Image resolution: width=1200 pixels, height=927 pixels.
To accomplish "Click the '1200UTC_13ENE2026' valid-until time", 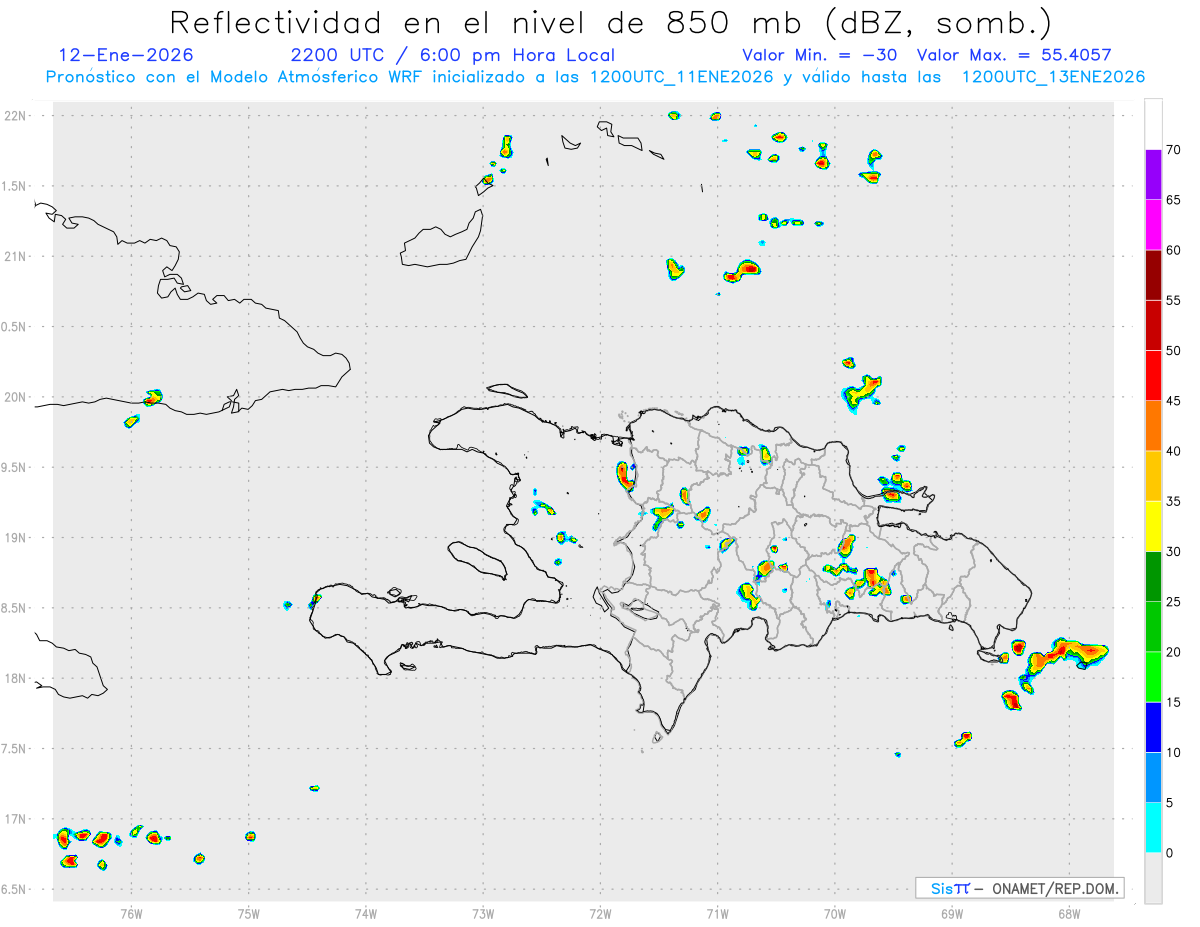I will 1053,77.
